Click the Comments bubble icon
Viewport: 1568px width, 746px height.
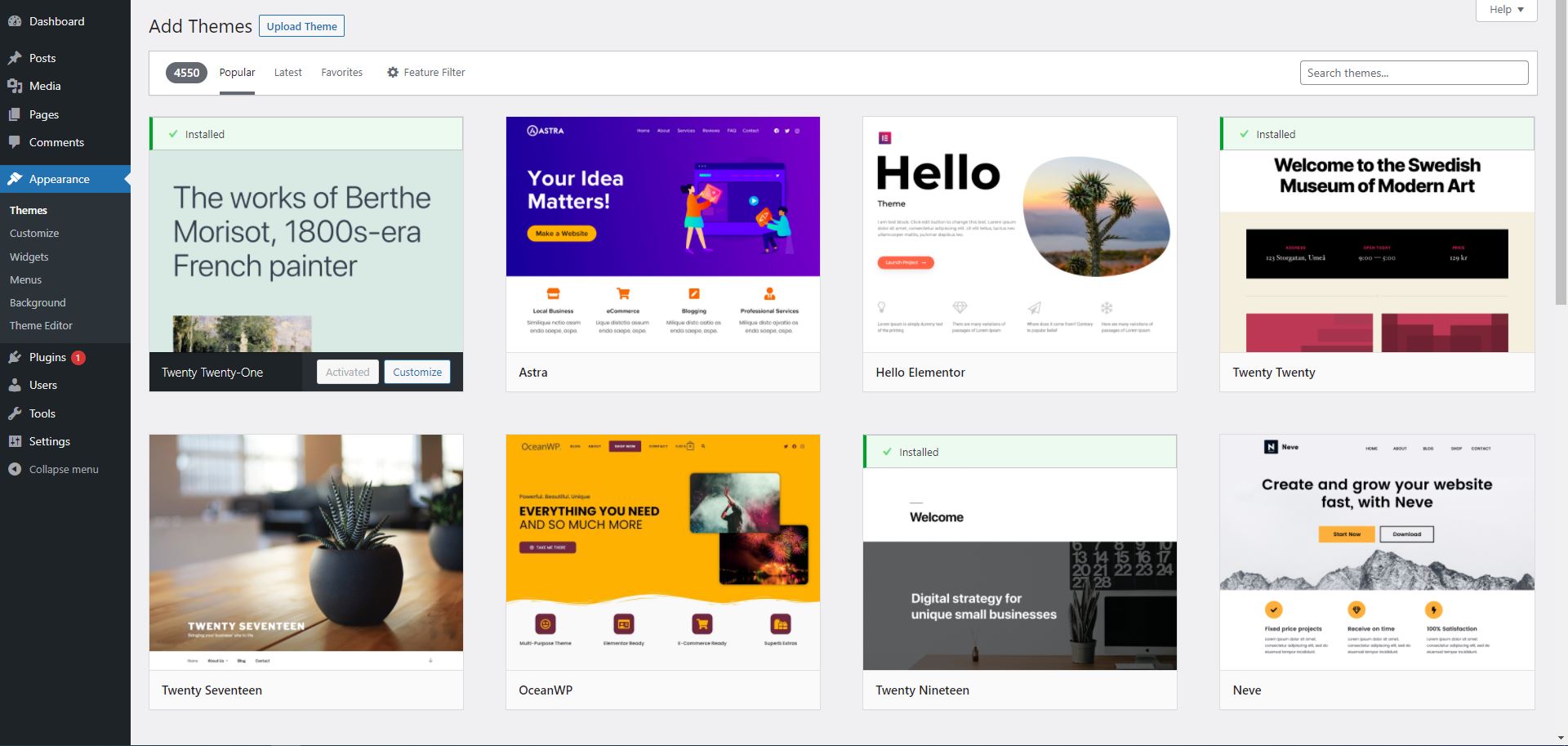coord(15,142)
